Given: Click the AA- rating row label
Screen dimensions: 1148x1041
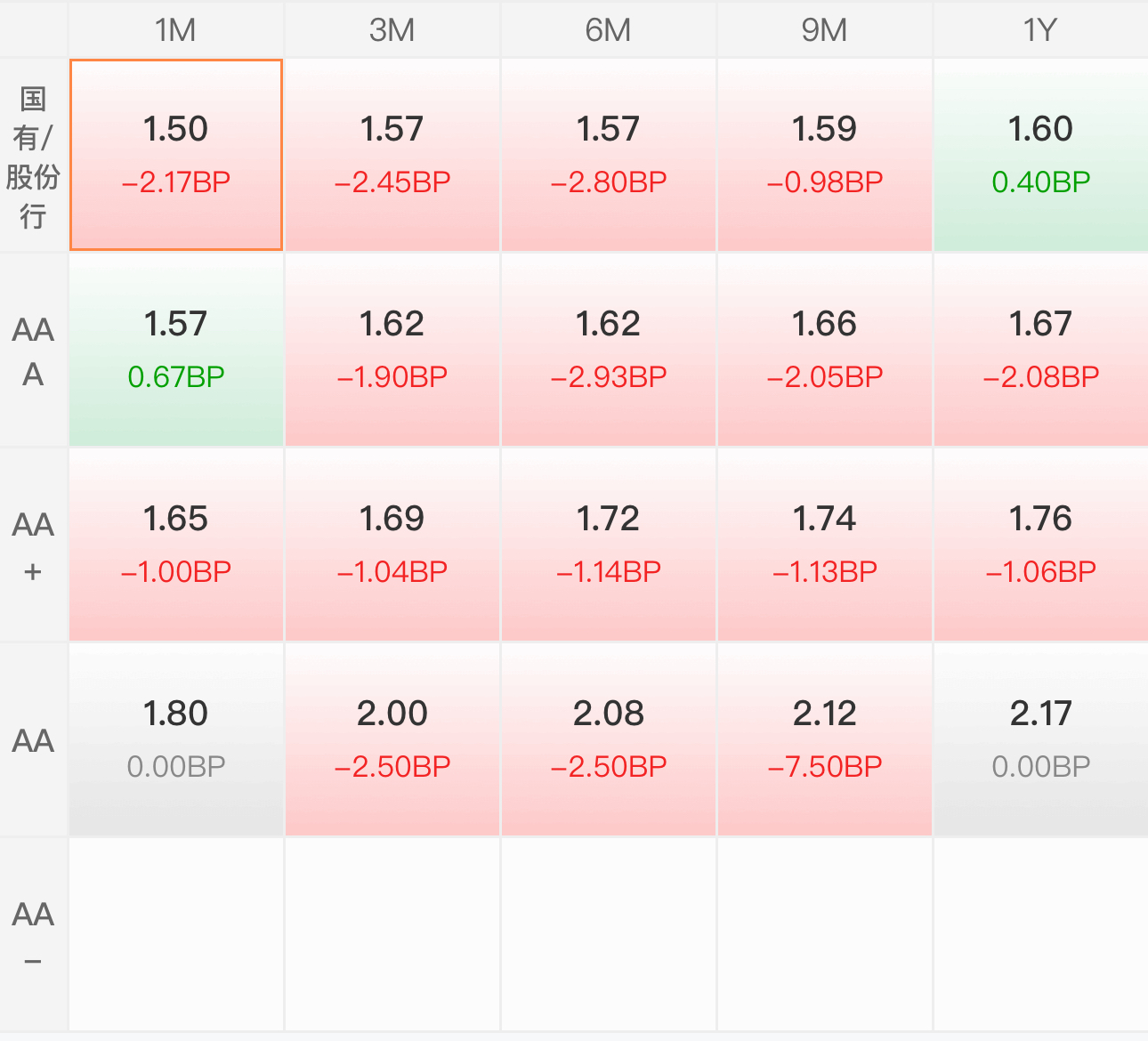Looking at the screenshot, I should pos(33,935).
